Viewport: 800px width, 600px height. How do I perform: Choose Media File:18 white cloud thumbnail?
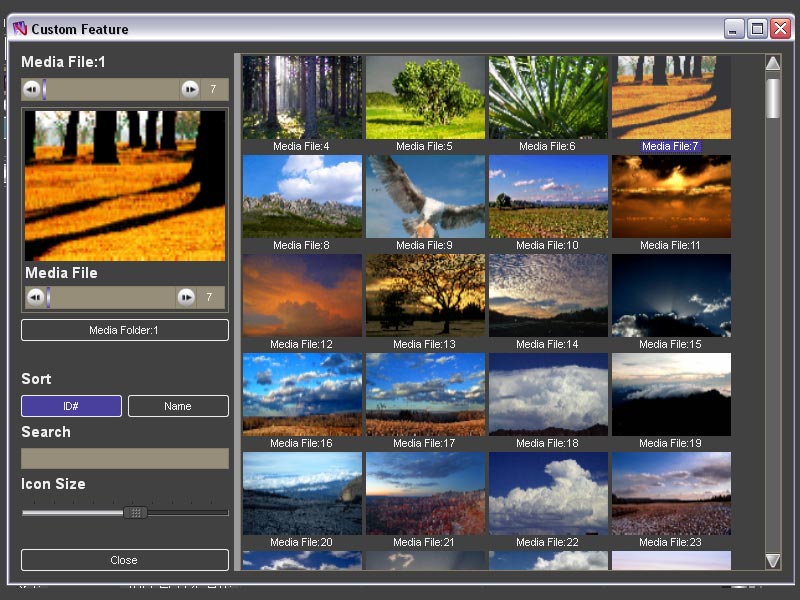coord(548,393)
